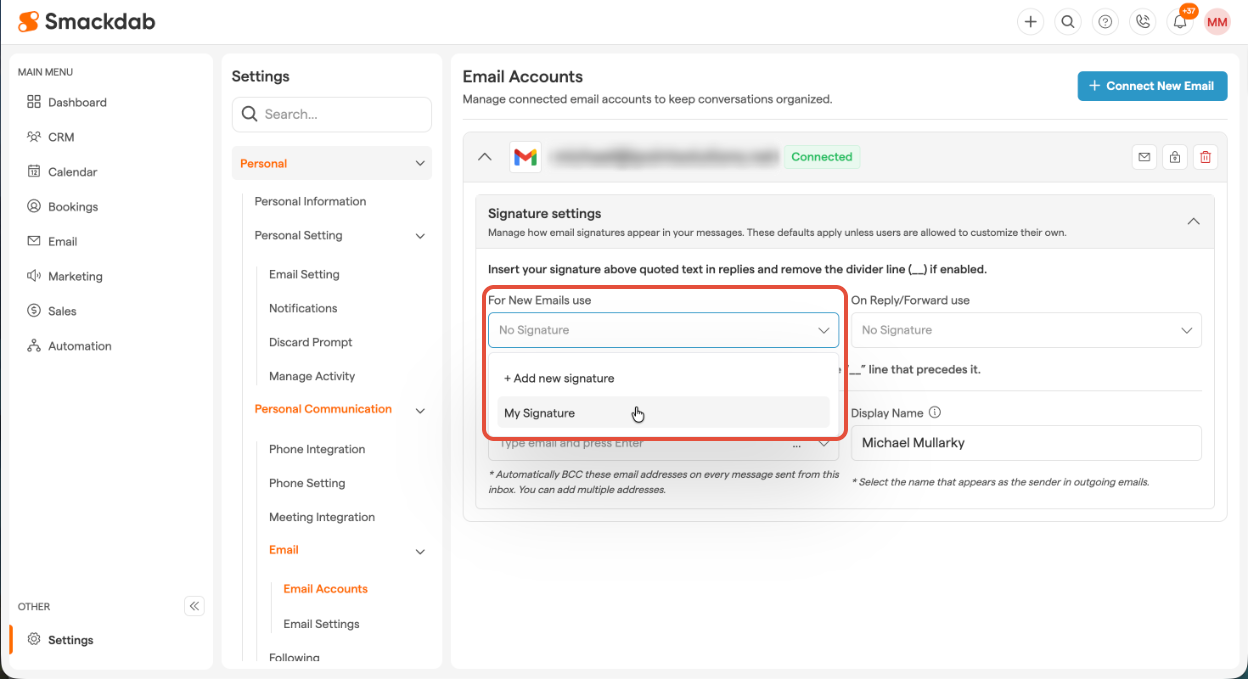This screenshot has width=1248, height=679.
Task: Go to Email Settings in sidebar
Action: click(x=321, y=624)
